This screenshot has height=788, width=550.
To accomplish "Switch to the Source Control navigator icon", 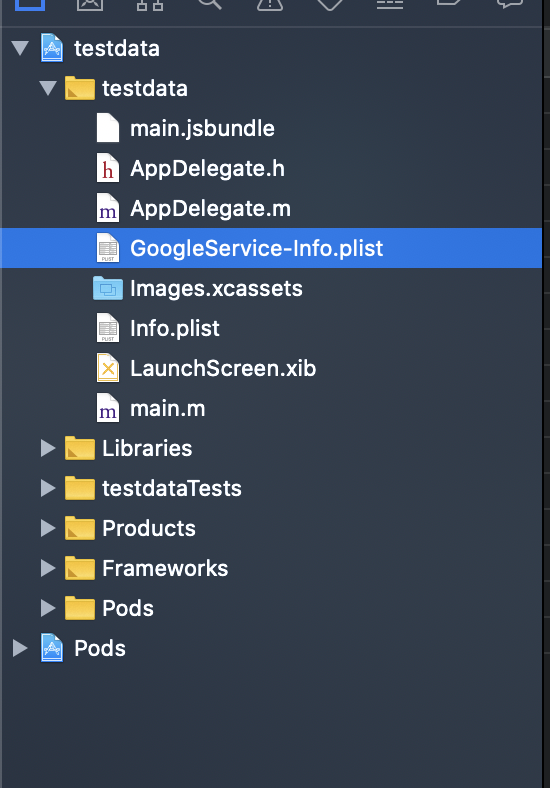I will (90, 4).
